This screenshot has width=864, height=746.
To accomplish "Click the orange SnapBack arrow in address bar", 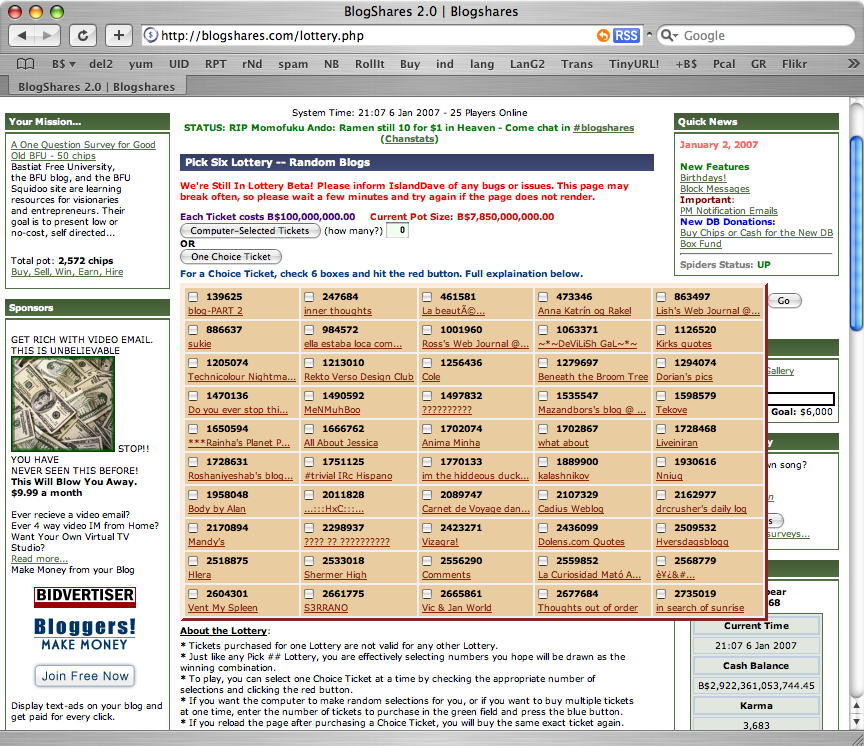I will click(602, 36).
